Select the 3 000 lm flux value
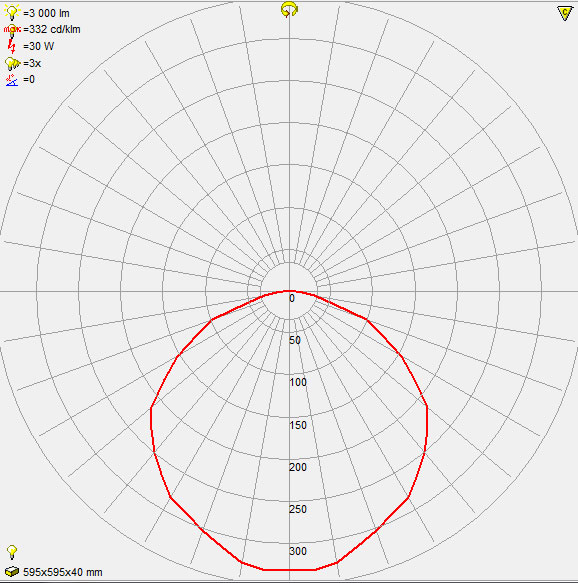The height and width of the screenshot is (583, 578). pyautogui.click(x=46, y=13)
